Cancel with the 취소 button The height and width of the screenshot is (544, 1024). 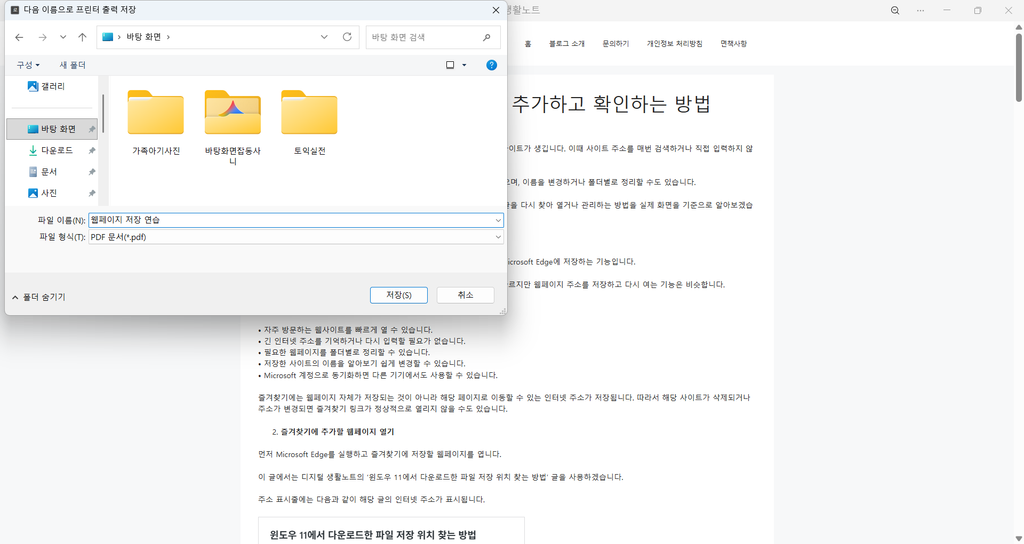465,295
